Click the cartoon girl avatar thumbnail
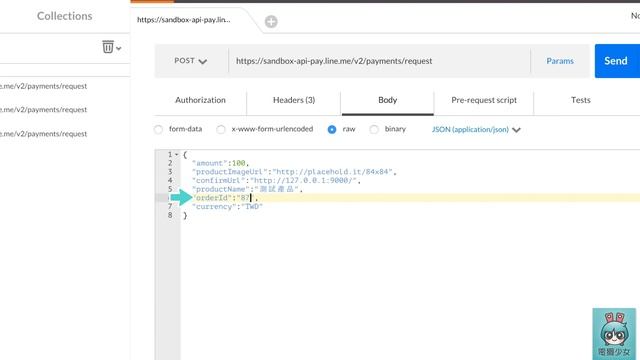Screen dimensions: 640x360 [x=614, y=334]
